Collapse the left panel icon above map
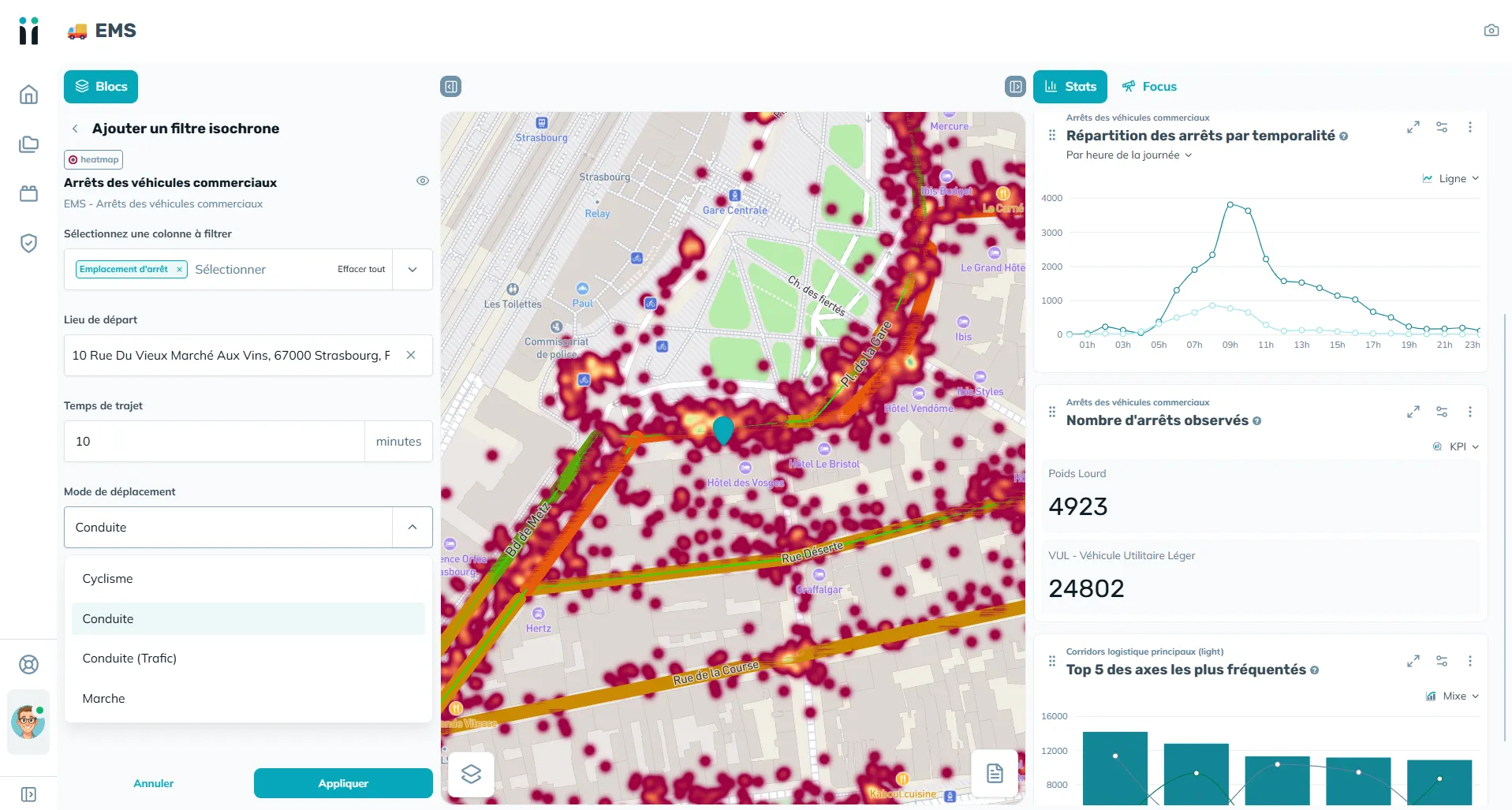 point(450,87)
